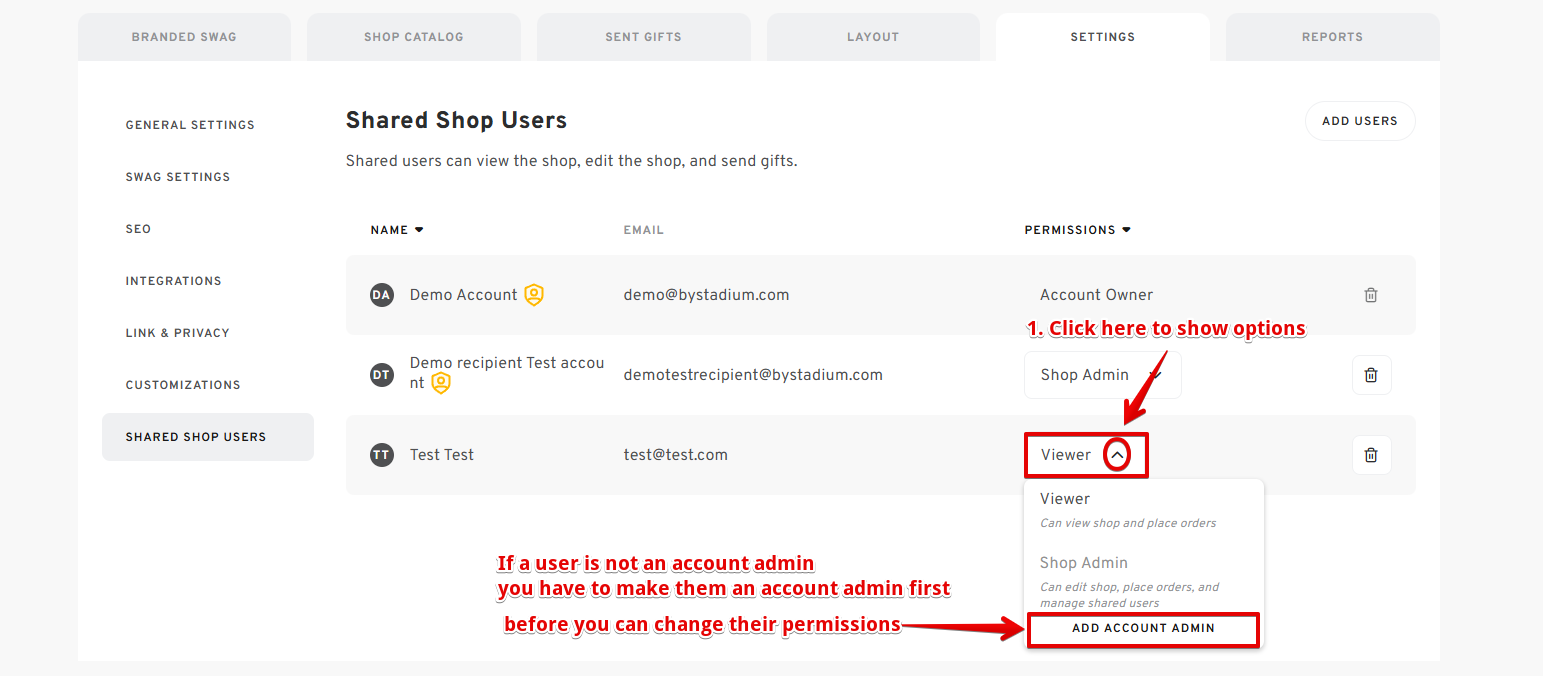Click Add Account Admin button
The image size is (1543, 676).
click(x=1143, y=629)
